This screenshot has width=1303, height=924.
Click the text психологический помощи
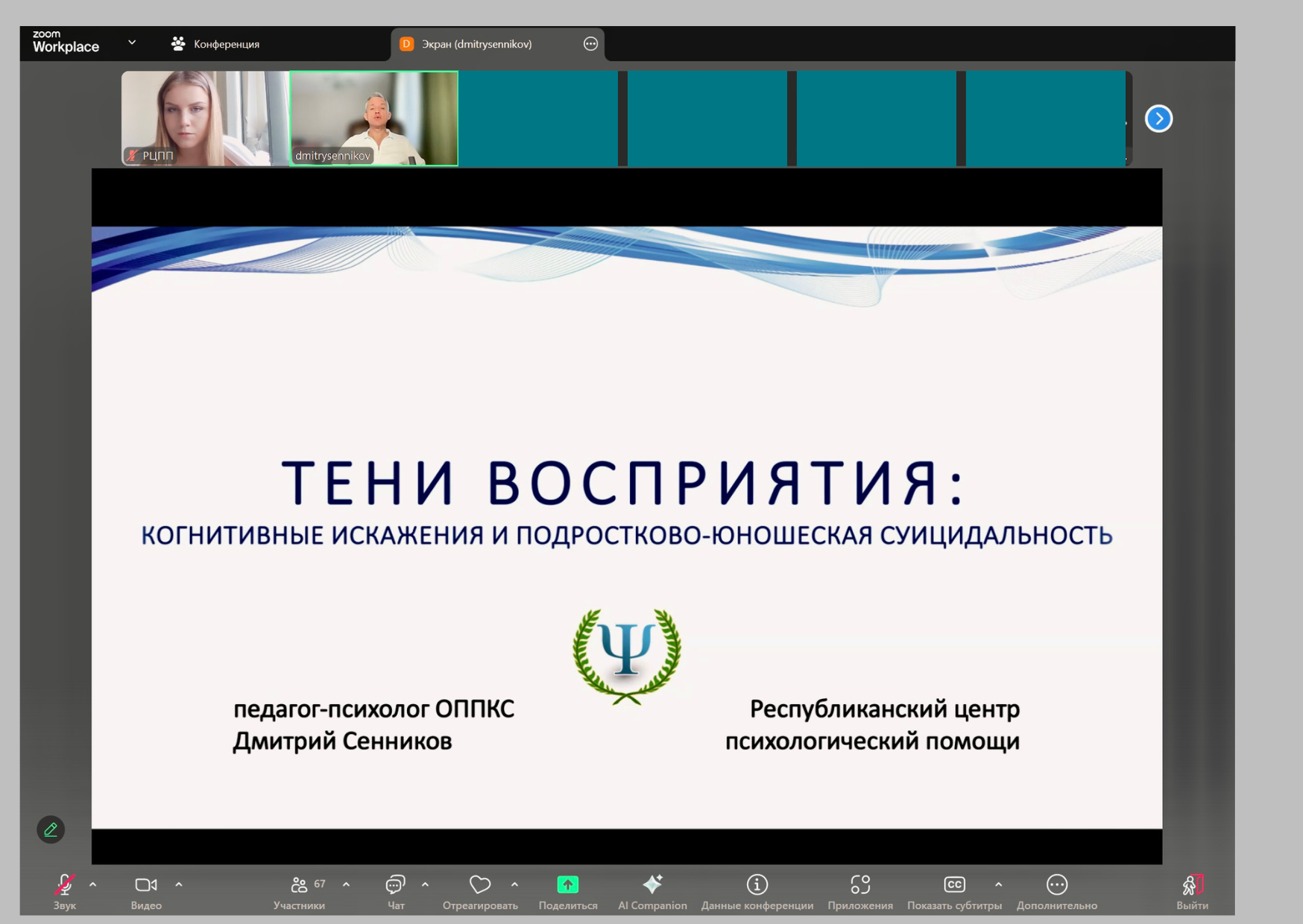coord(872,742)
